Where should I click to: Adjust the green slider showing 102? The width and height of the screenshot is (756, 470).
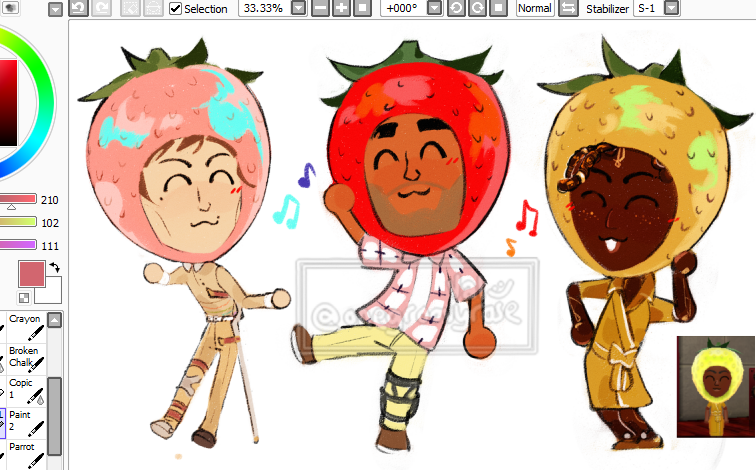click(18, 222)
